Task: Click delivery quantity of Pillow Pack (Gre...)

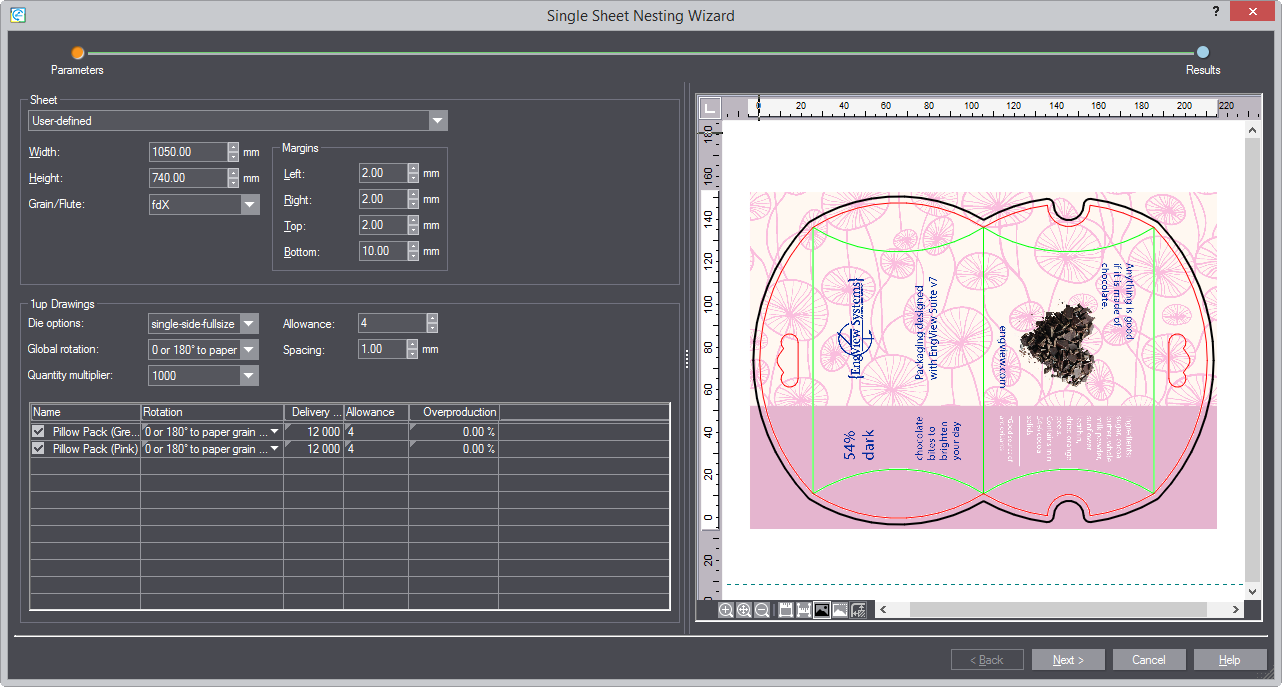Action: [314, 432]
